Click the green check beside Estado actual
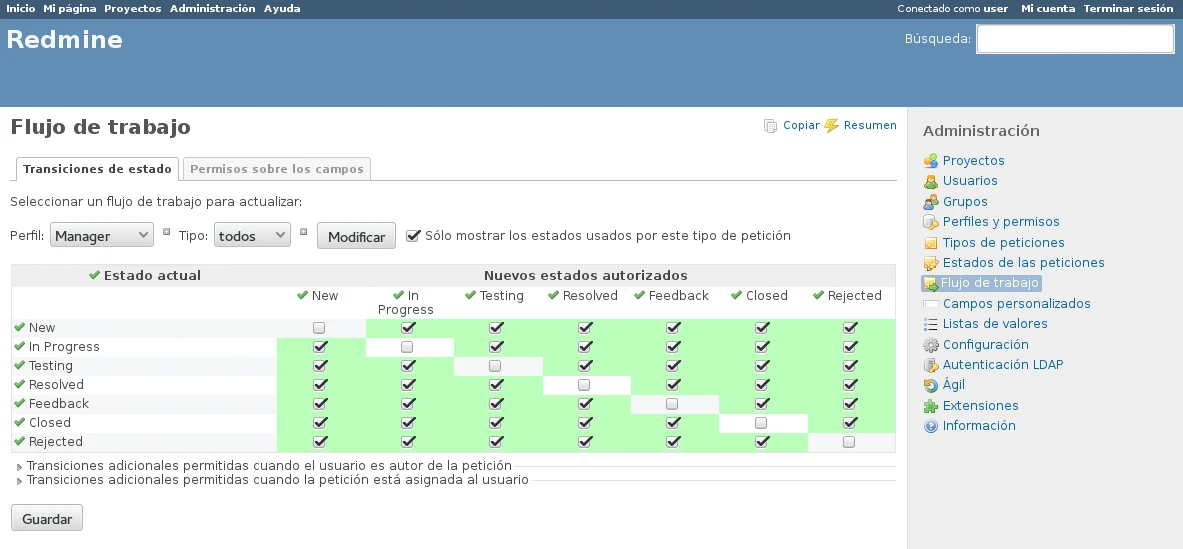The height and width of the screenshot is (549, 1183). coord(94,275)
